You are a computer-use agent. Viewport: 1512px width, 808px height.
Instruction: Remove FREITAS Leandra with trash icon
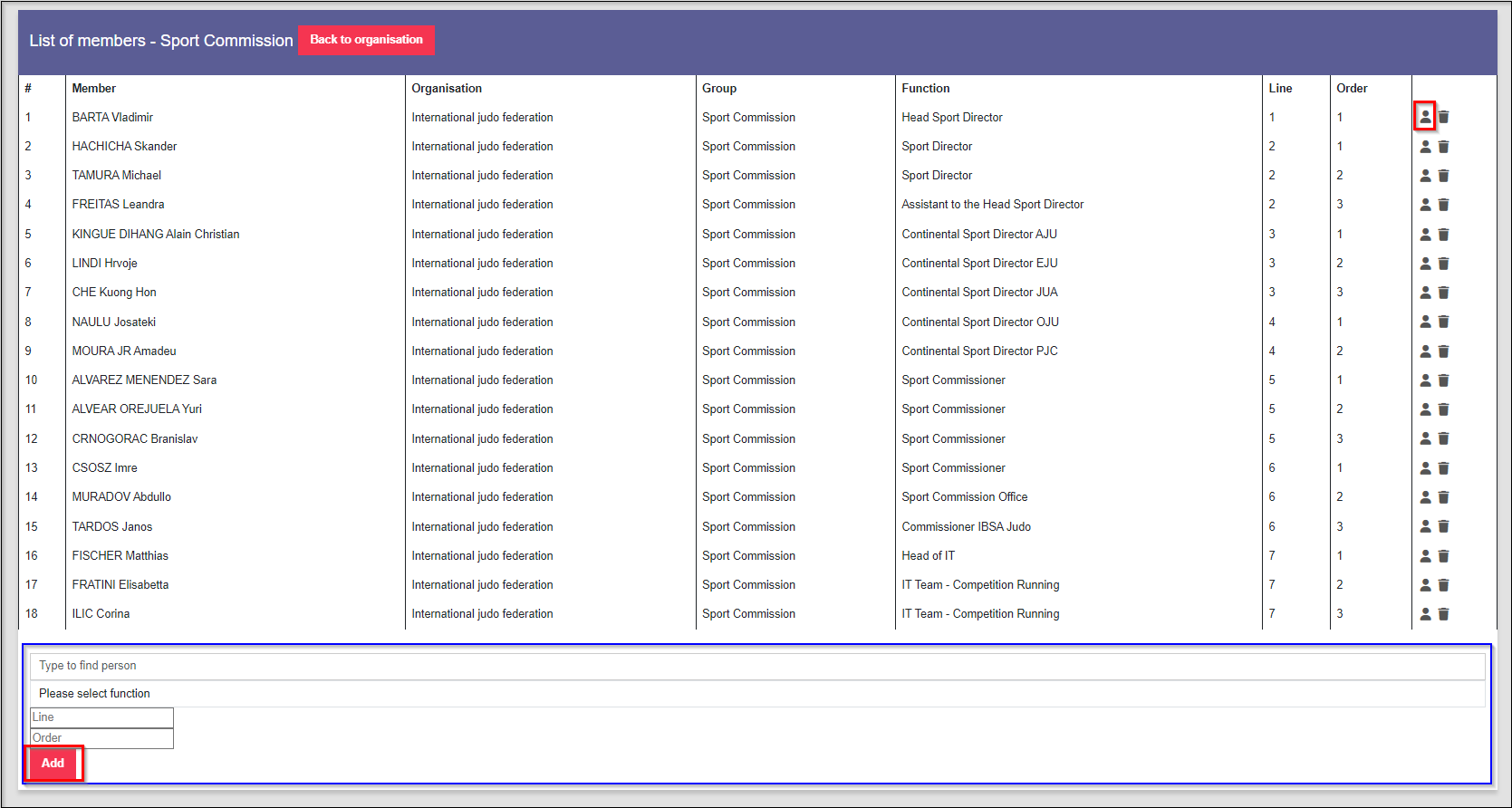1443,205
